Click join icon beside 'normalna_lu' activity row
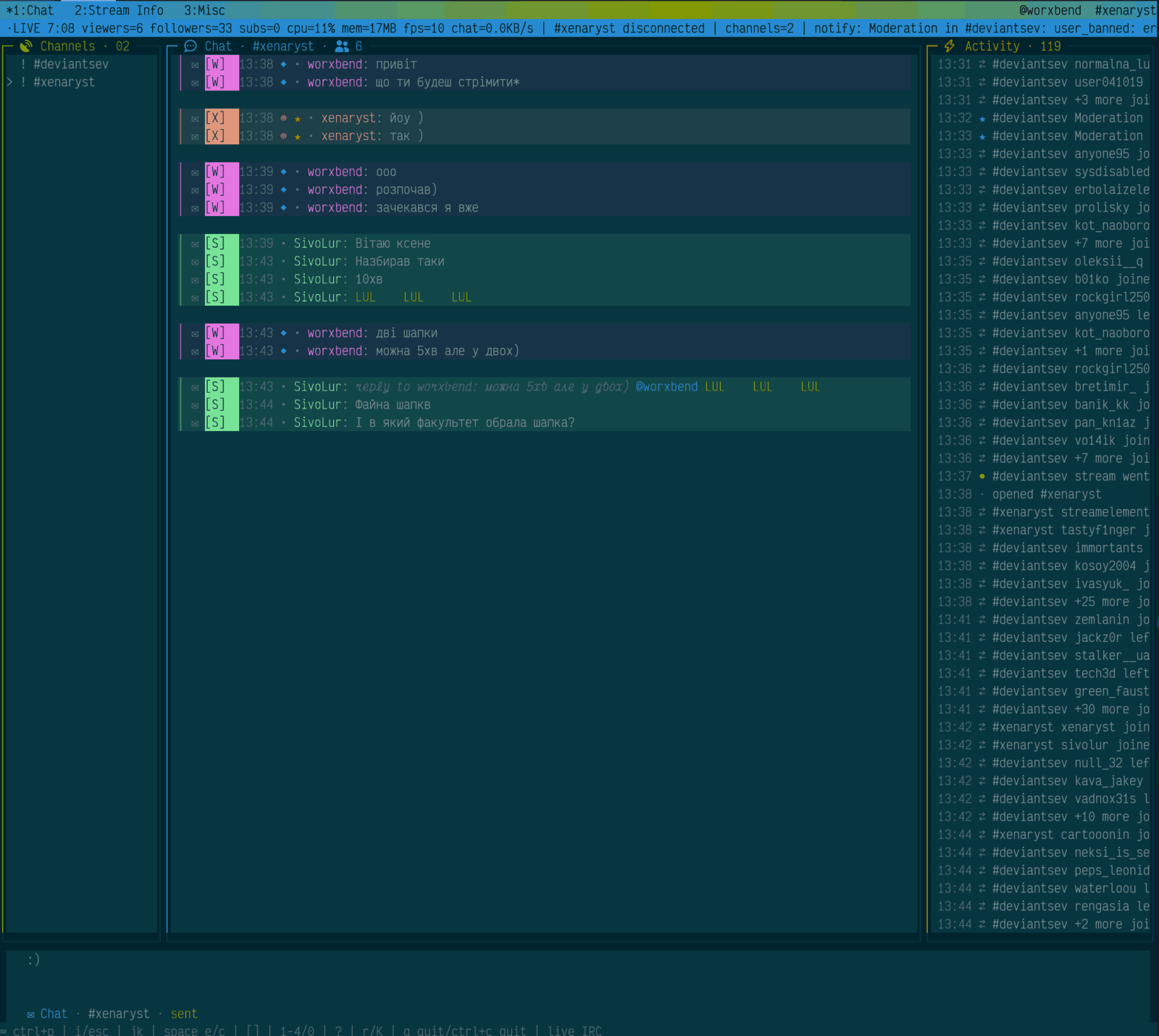The height and width of the screenshot is (1036, 1159). [x=982, y=64]
